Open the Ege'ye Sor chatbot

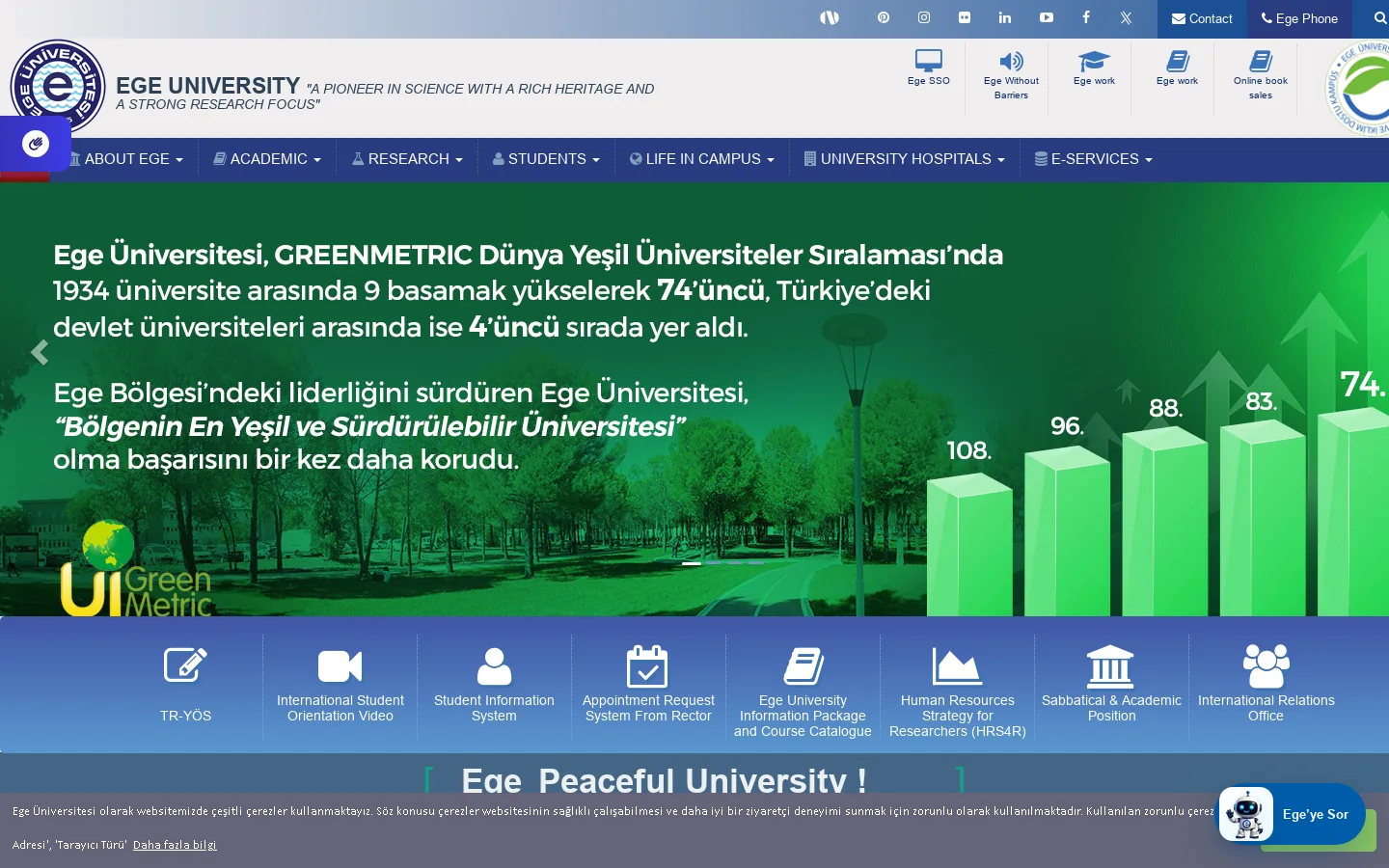(1292, 814)
